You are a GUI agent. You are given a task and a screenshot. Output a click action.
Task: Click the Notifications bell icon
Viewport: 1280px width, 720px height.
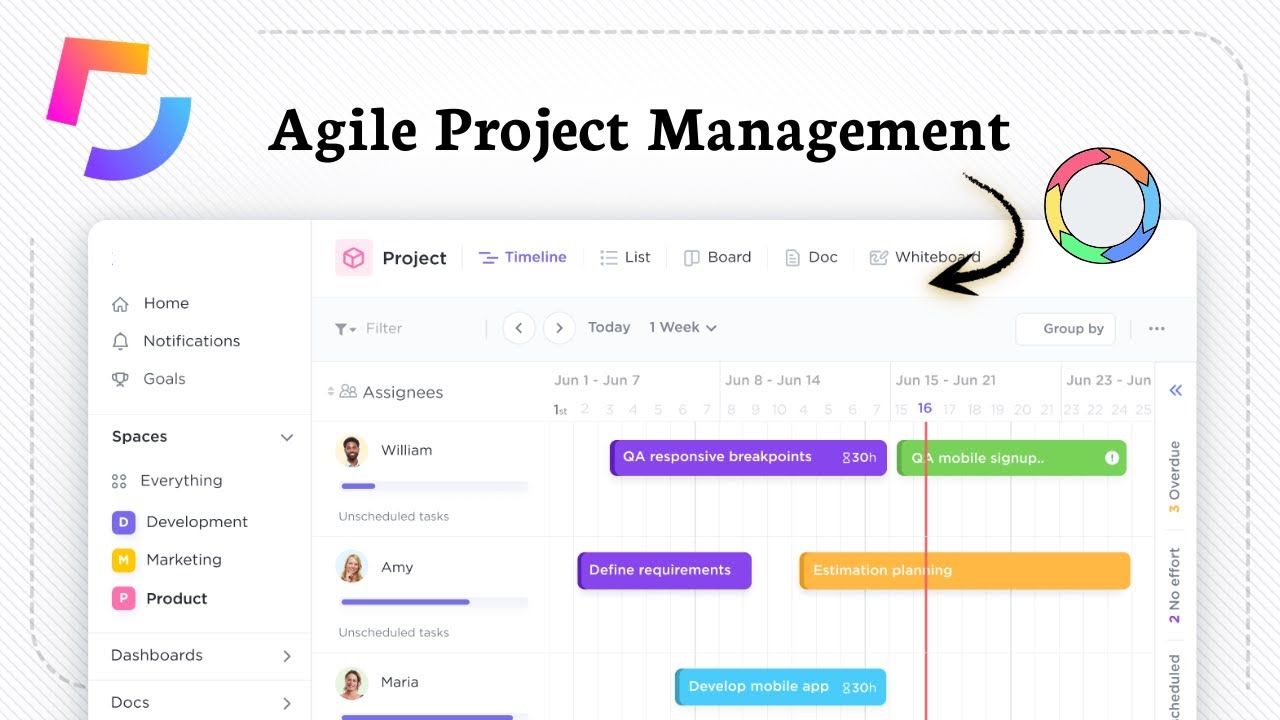click(120, 341)
